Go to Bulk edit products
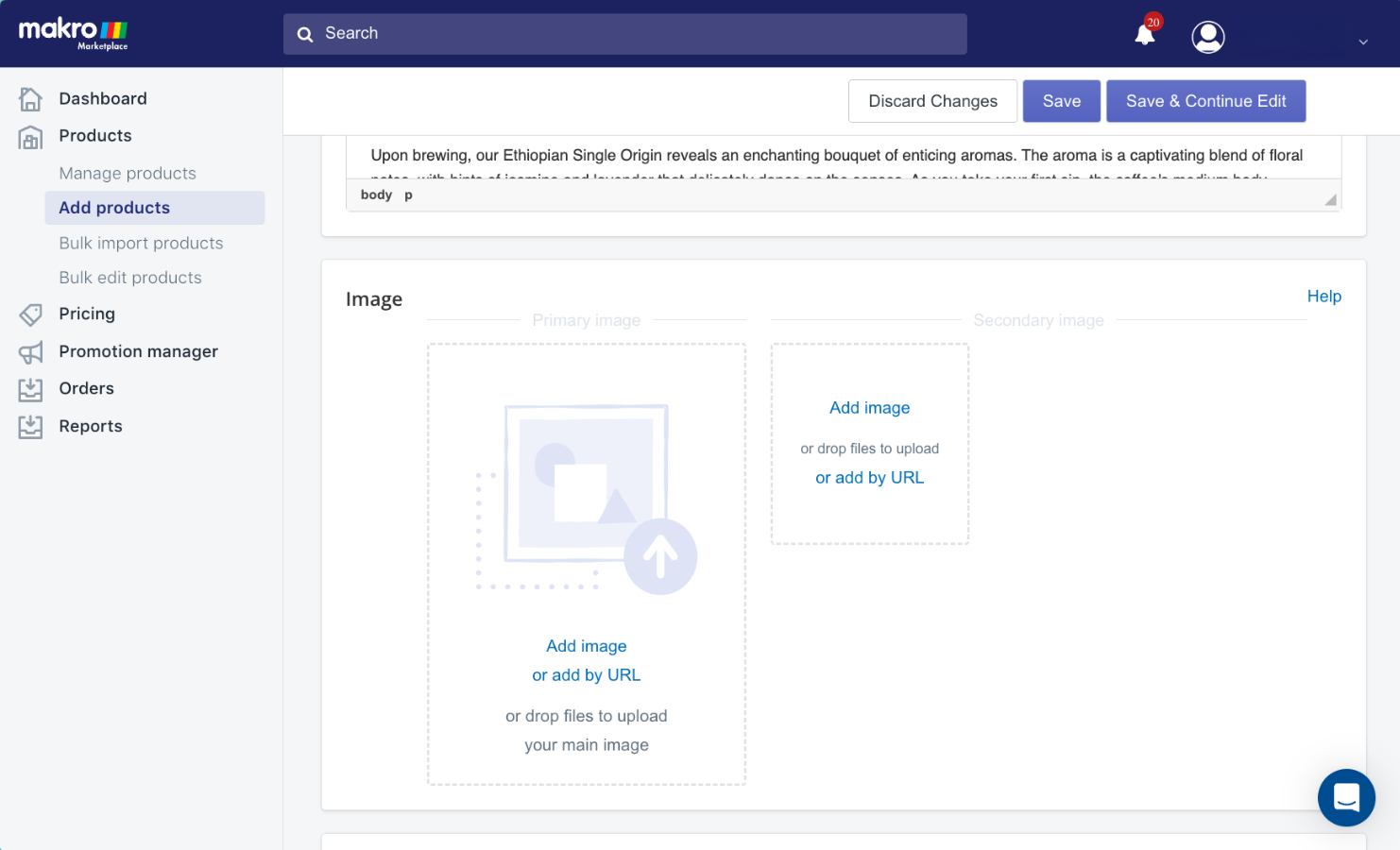Image resolution: width=1400 pixels, height=850 pixels. 130,278
